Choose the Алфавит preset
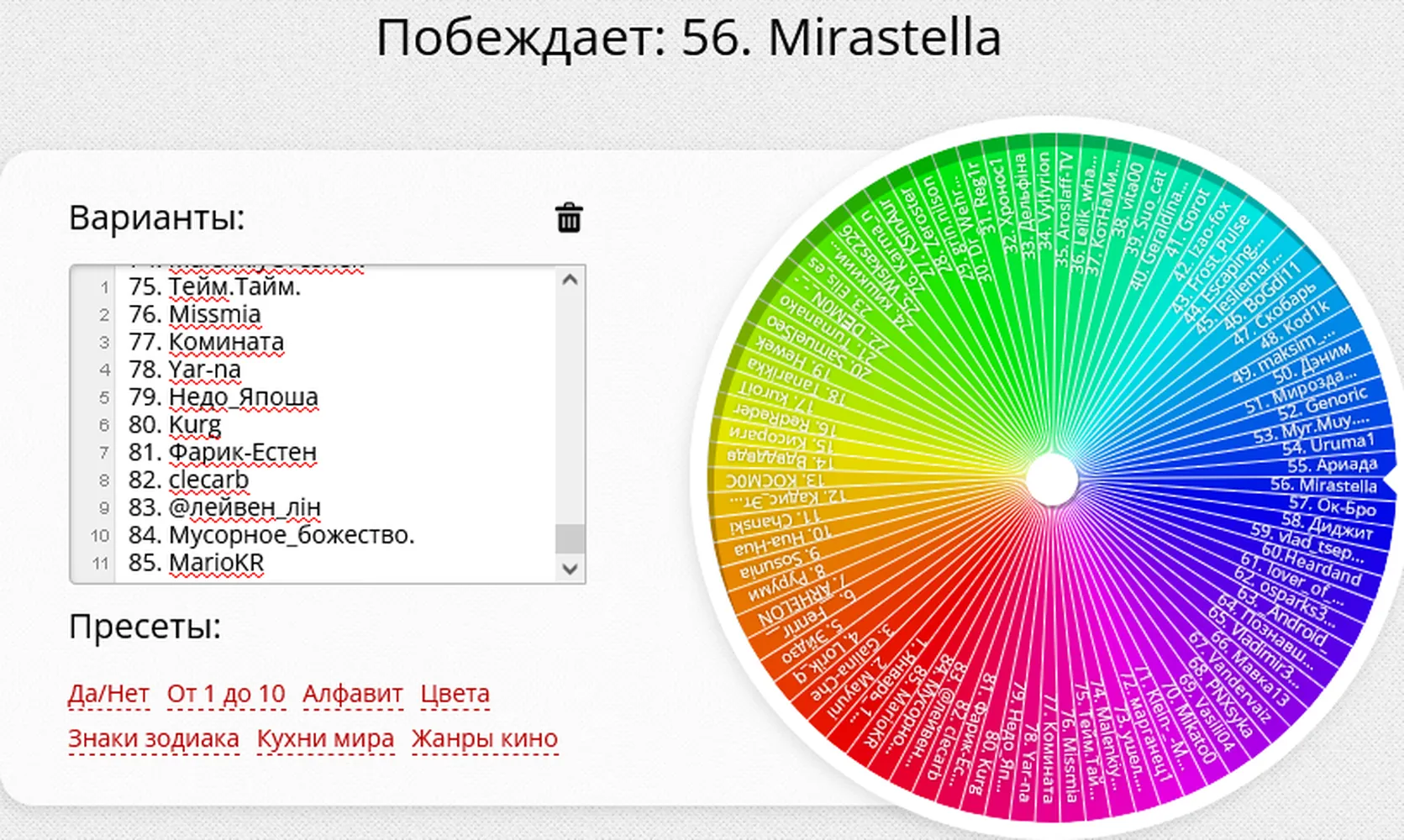Image resolution: width=1404 pixels, height=840 pixels. click(x=353, y=694)
